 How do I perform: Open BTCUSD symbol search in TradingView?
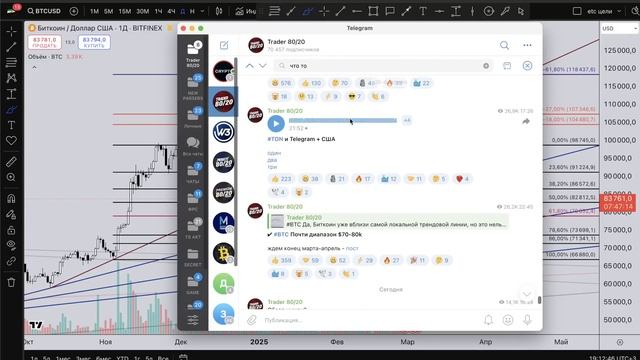point(44,11)
